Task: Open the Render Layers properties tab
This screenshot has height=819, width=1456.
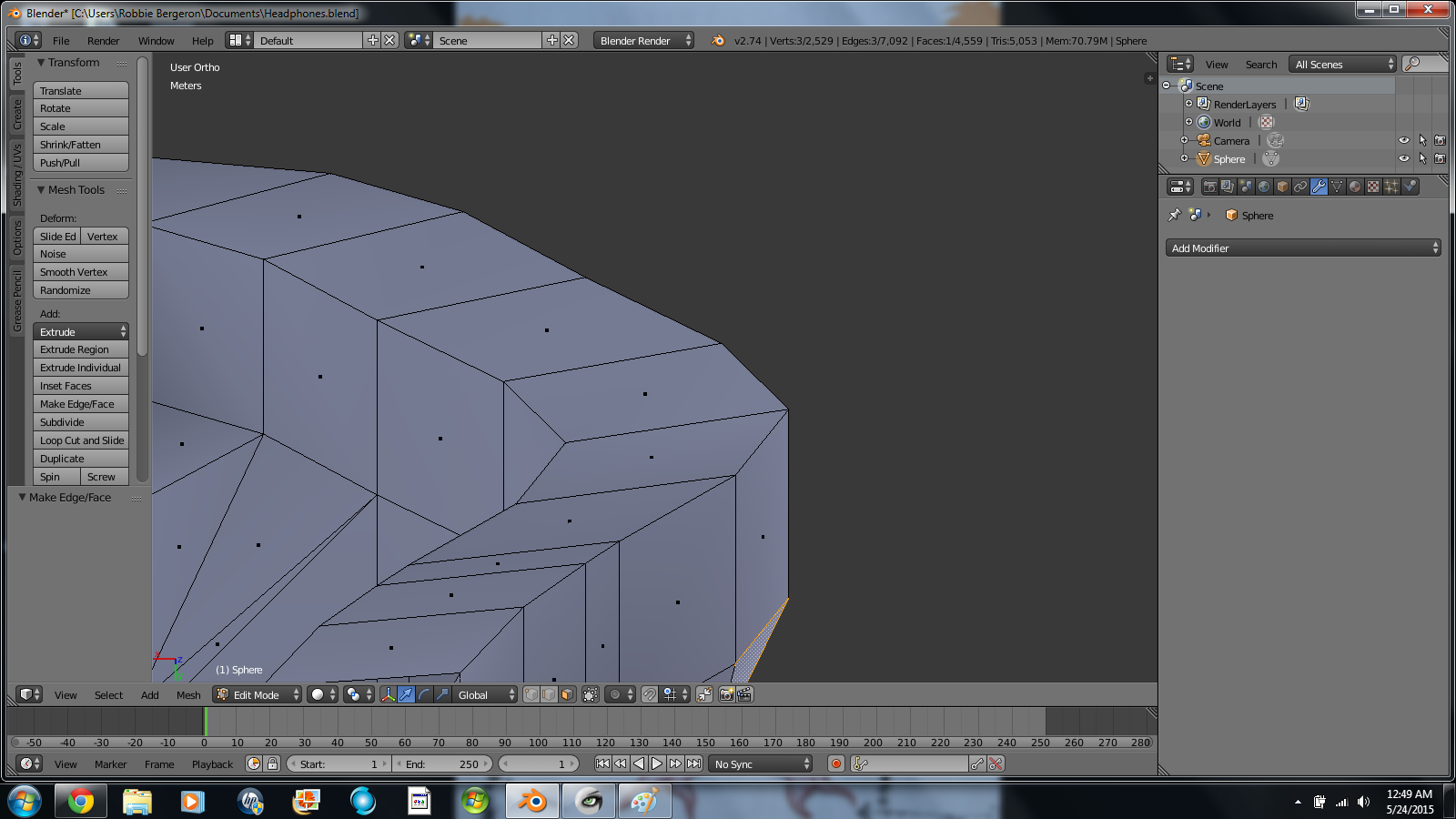Action: pyautogui.click(x=1228, y=187)
